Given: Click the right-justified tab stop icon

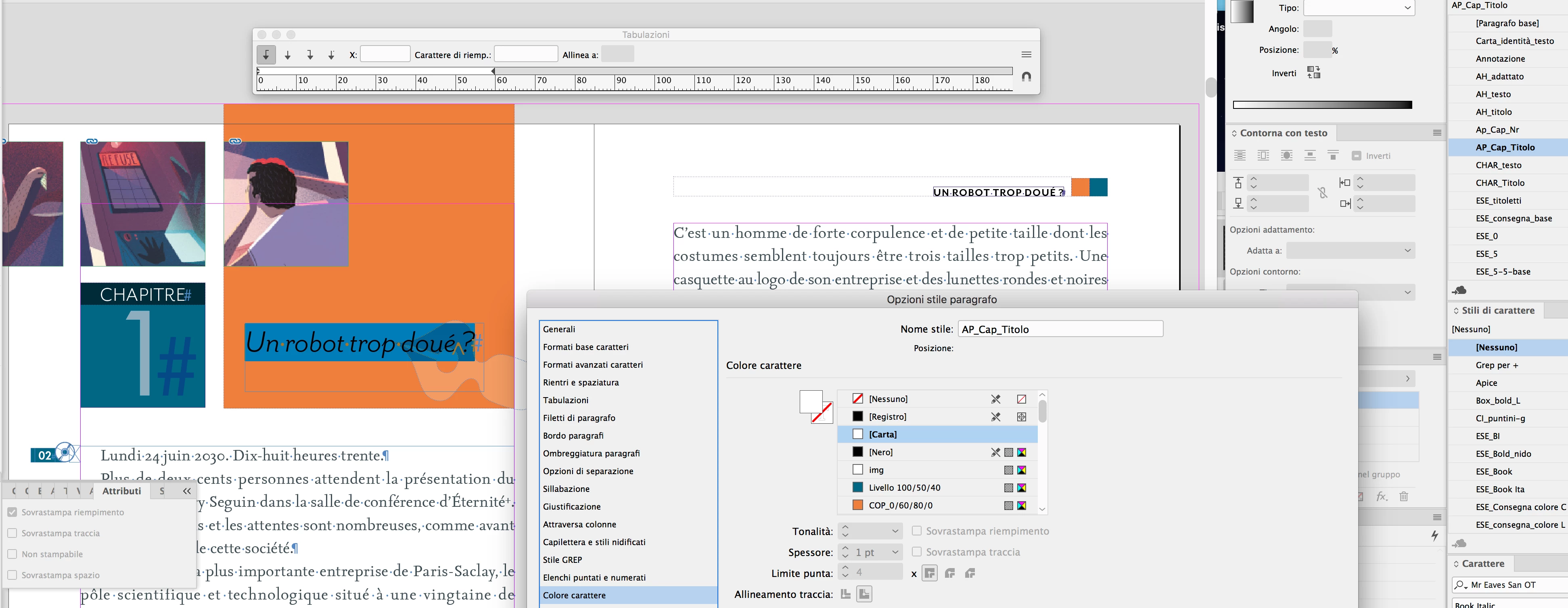Looking at the screenshot, I should [310, 55].
